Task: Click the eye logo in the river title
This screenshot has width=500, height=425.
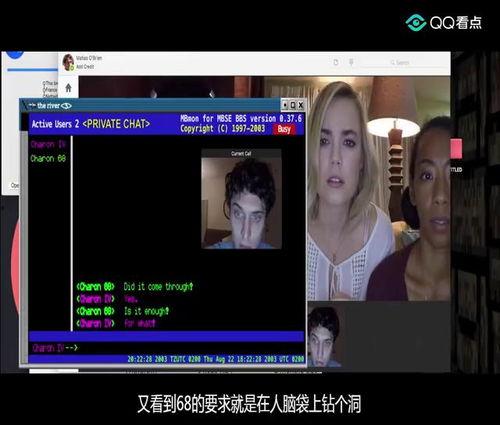Action: 66,106
